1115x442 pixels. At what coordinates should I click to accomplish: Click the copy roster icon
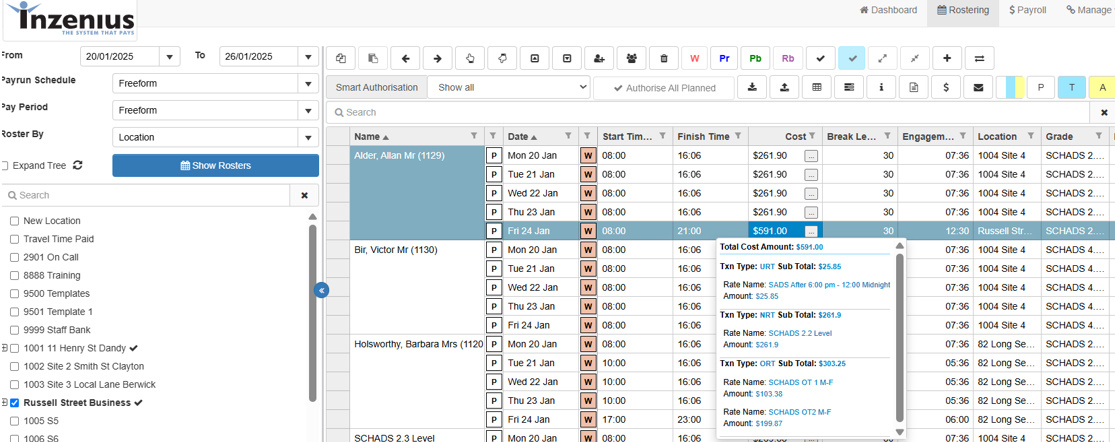[341, 58]
